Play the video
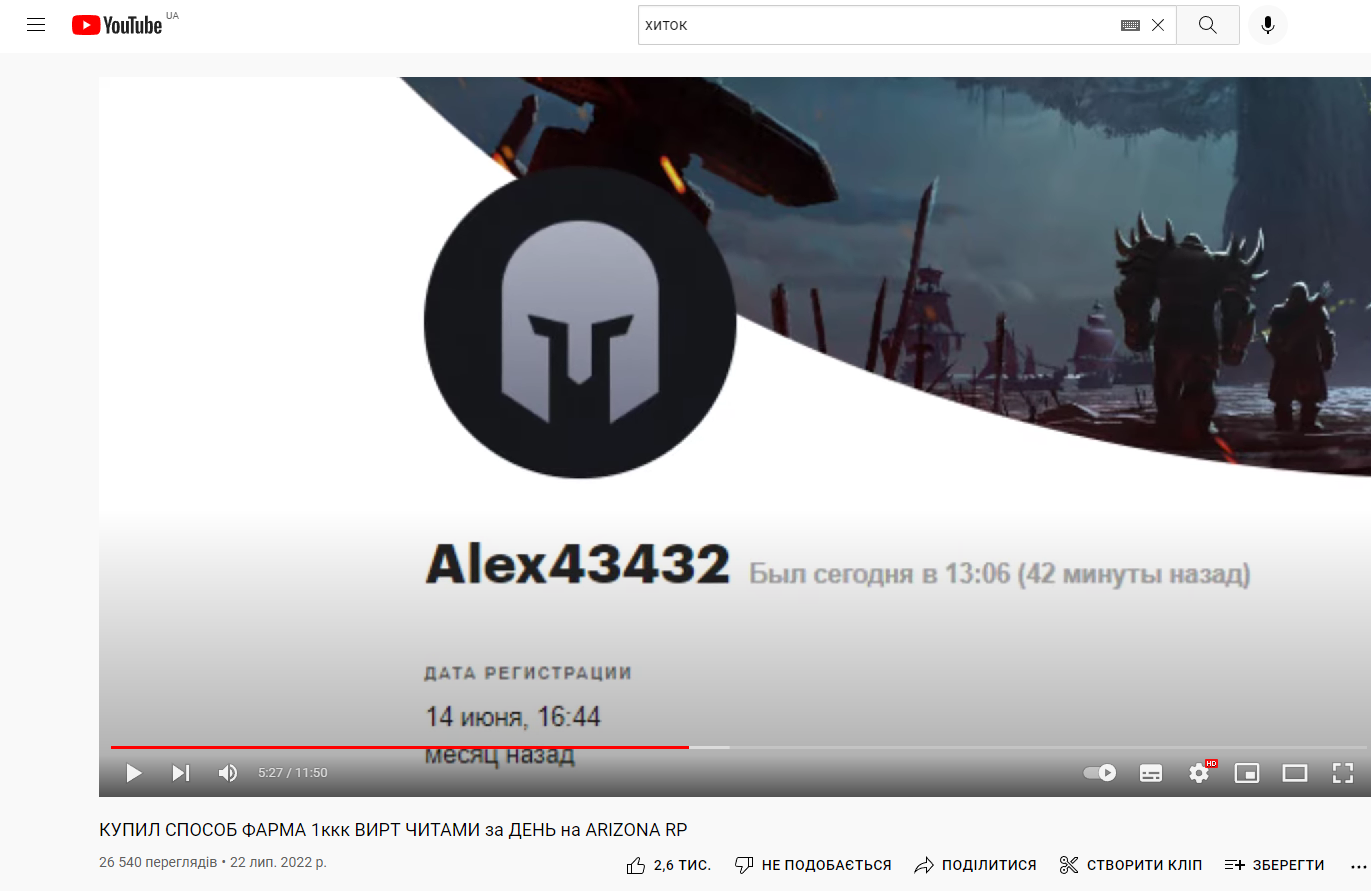 click(134, 773)
